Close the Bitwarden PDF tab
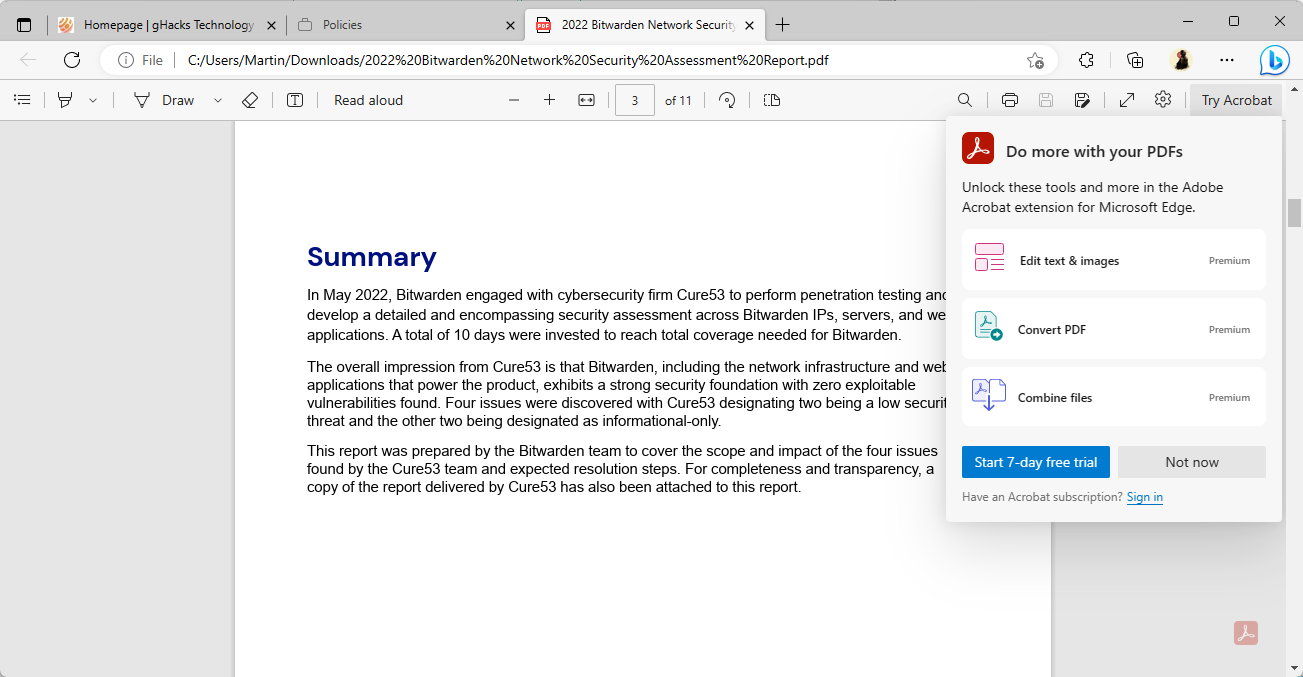This screenshot has width=1303, height=677. click(x=749, y=24)
